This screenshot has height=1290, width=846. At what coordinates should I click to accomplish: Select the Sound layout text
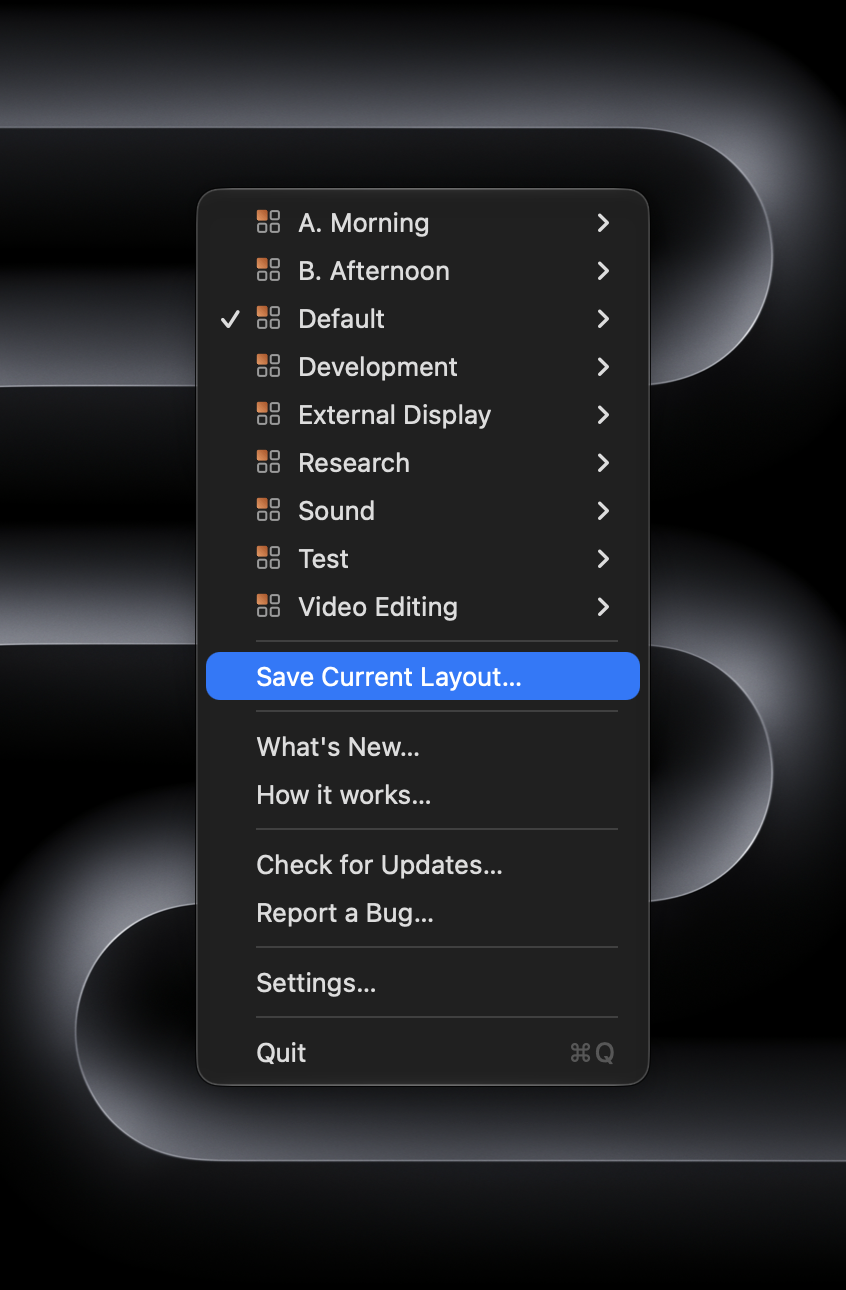point(336,510)
